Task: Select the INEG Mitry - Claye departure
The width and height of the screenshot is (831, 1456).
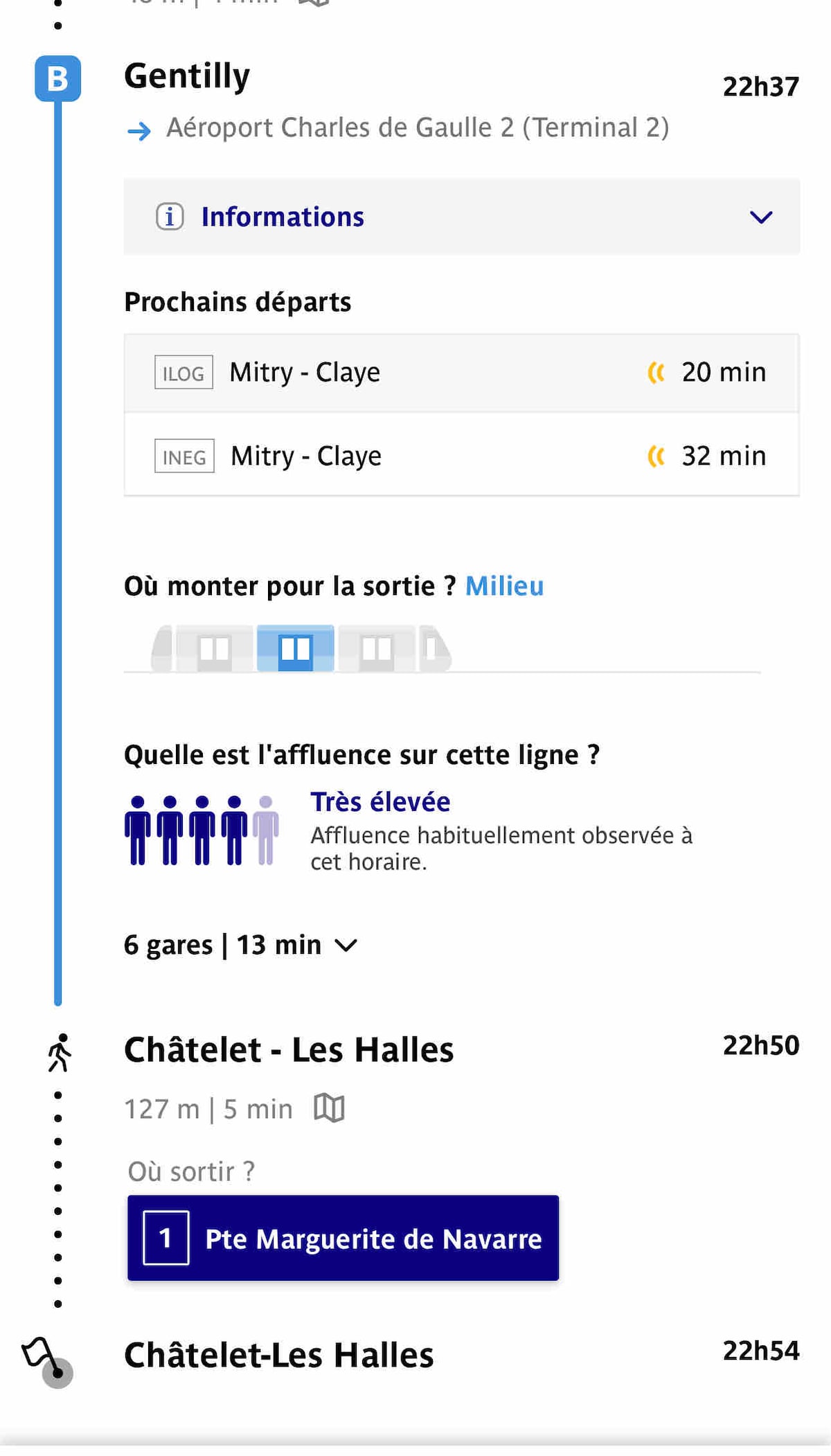Action: pos(461,456)
